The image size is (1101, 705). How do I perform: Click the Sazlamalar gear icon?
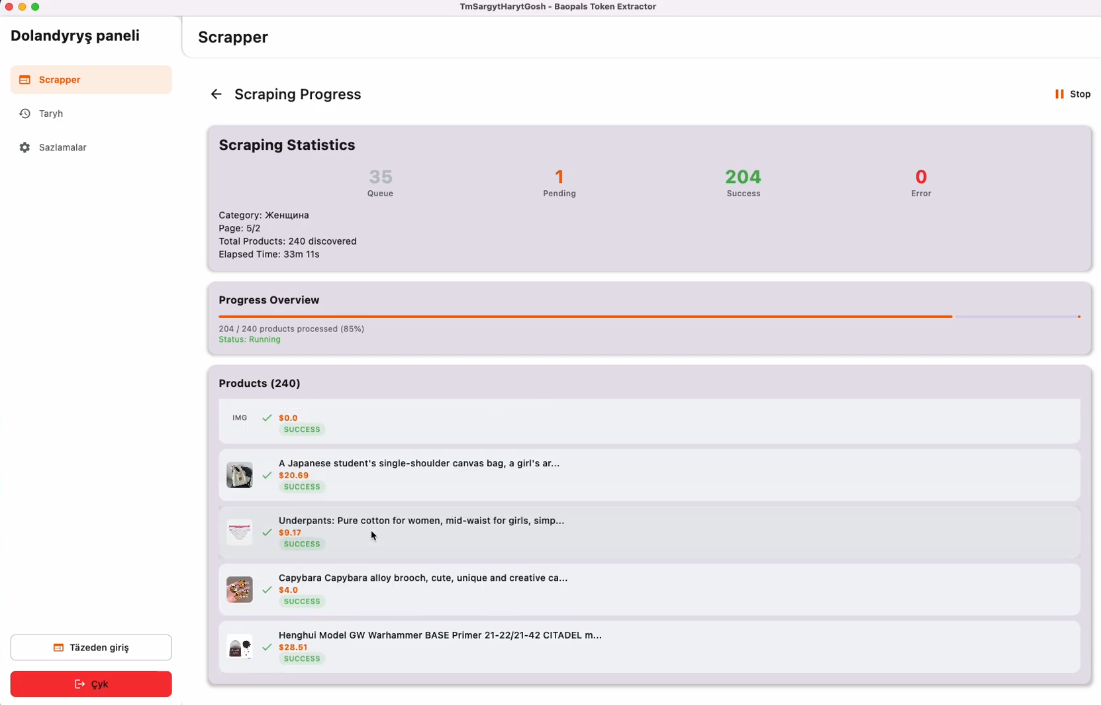point(25,147)
